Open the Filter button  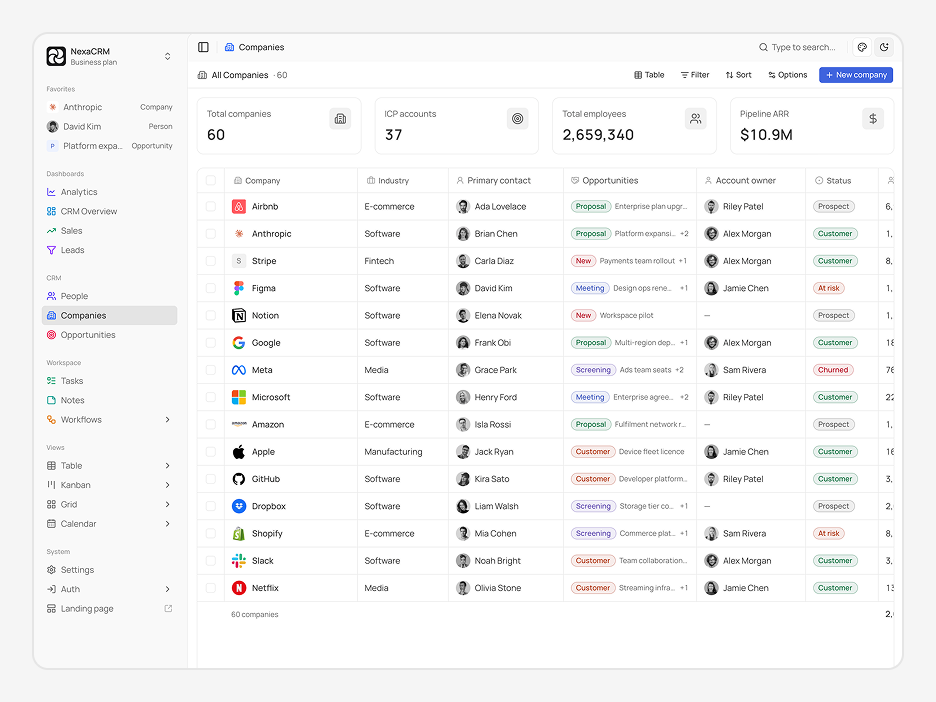tap(695, 75)
